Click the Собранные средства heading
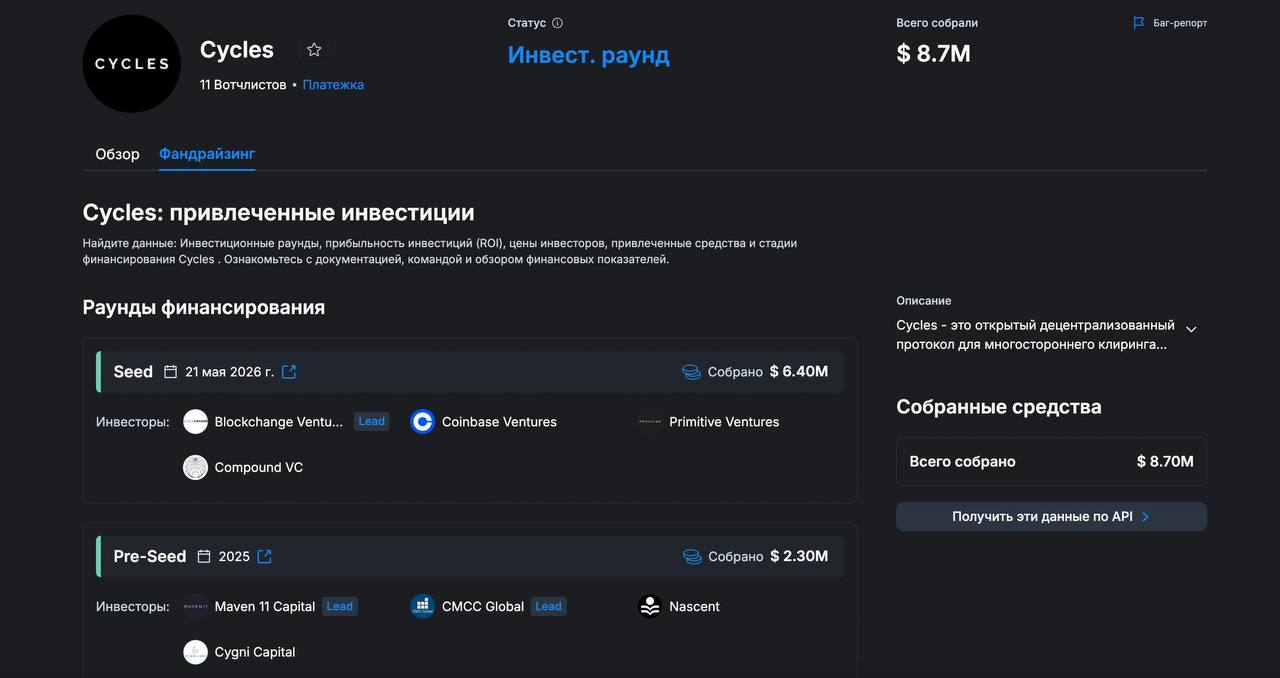 click(x=999, y=407)
